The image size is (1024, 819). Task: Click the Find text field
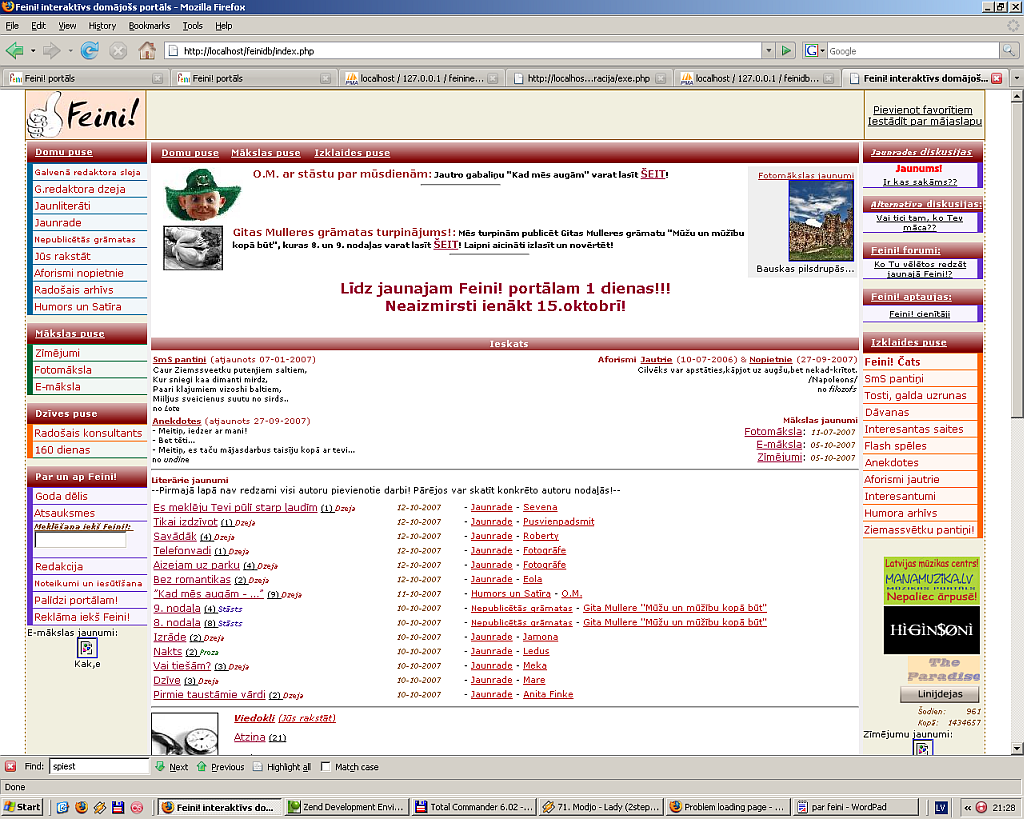[99, 767]
